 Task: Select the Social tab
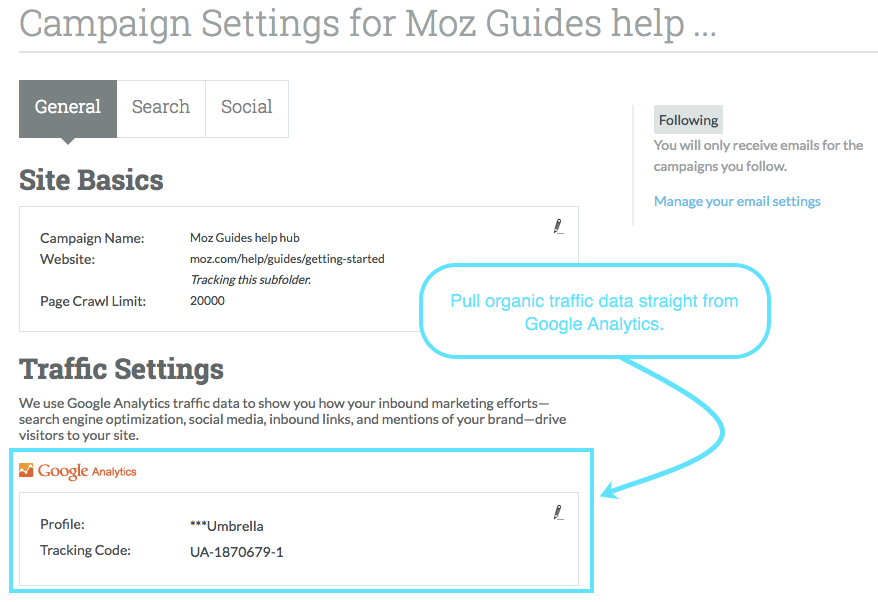pos(247,108)
